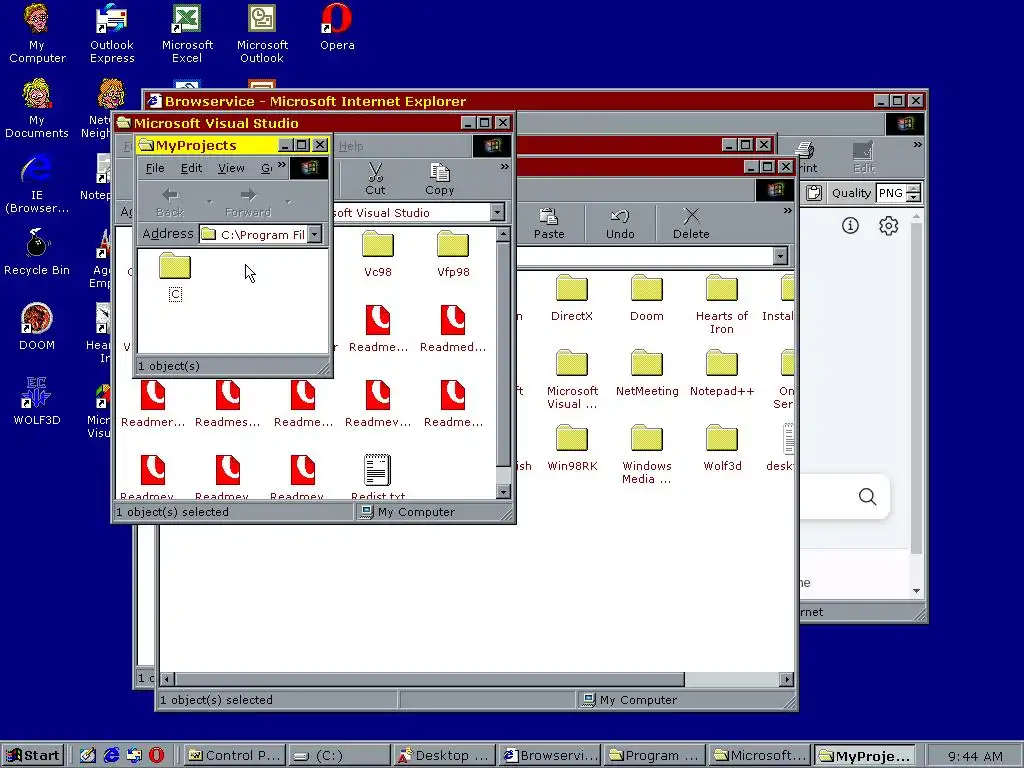This screenshot has width=1024, height=768.
Task: Click Copy in Visual Studio window toolbar
Action: point(440,179)
